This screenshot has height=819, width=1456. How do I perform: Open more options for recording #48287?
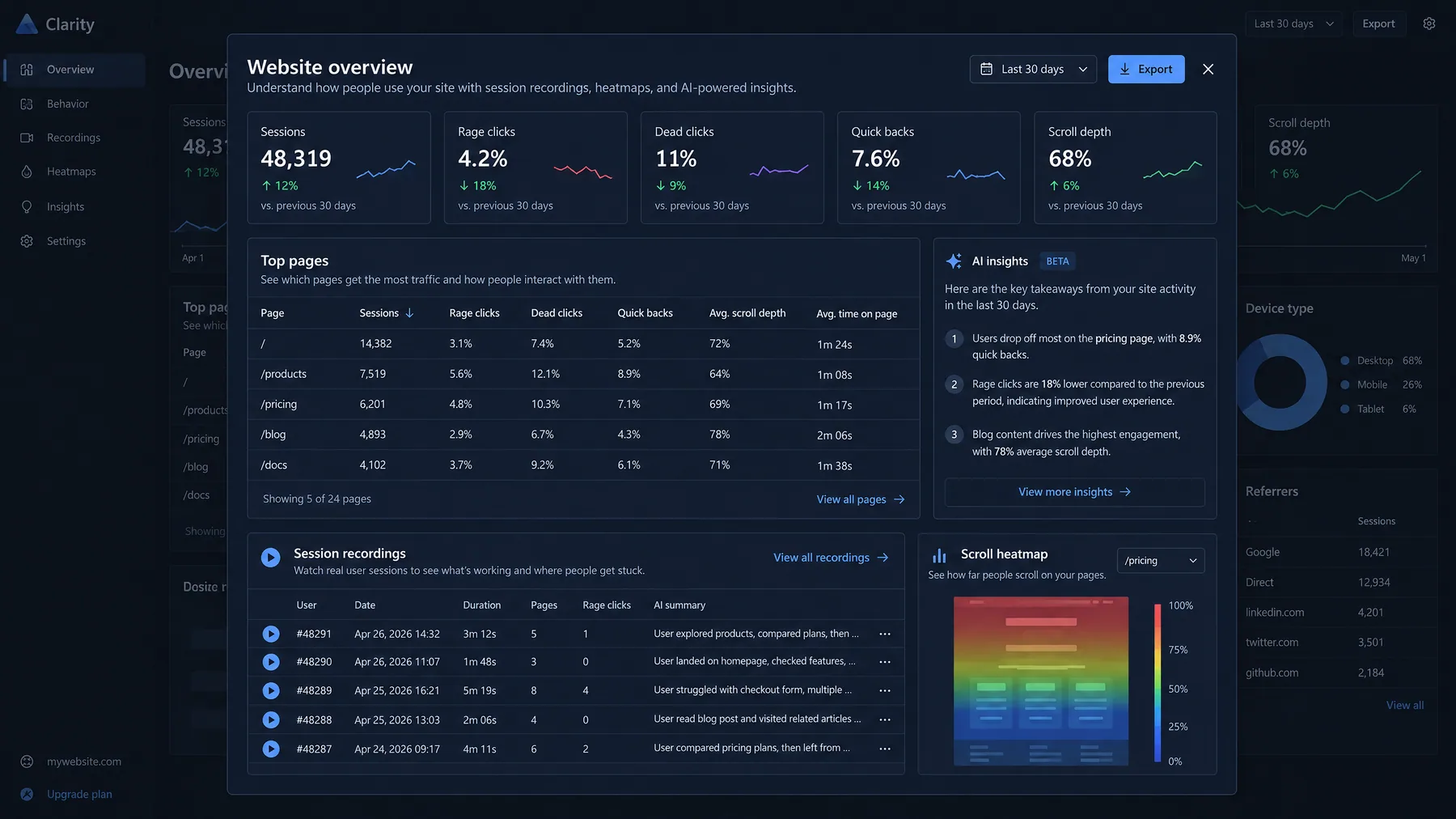885,749
